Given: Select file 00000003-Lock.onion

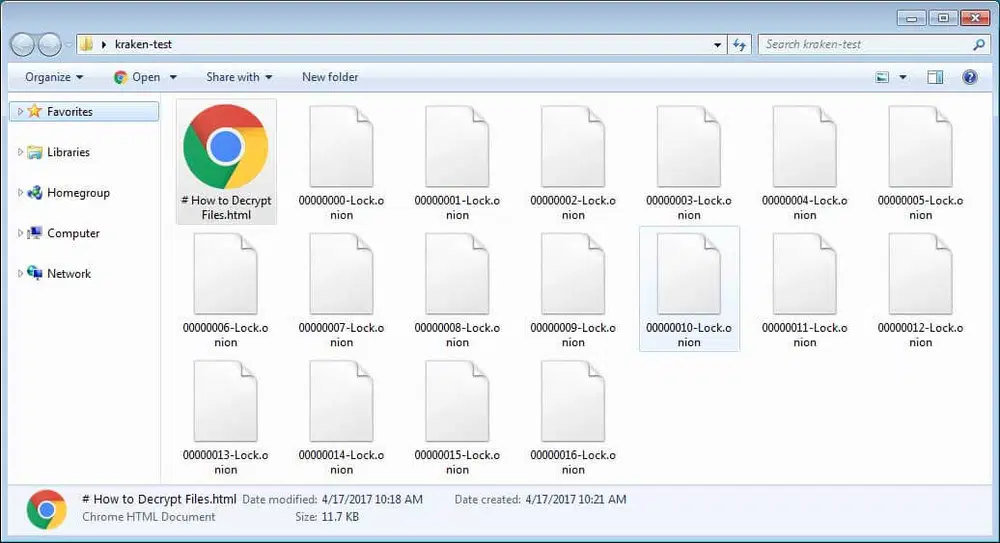Looking at the screenshot, I should point(689,162).
